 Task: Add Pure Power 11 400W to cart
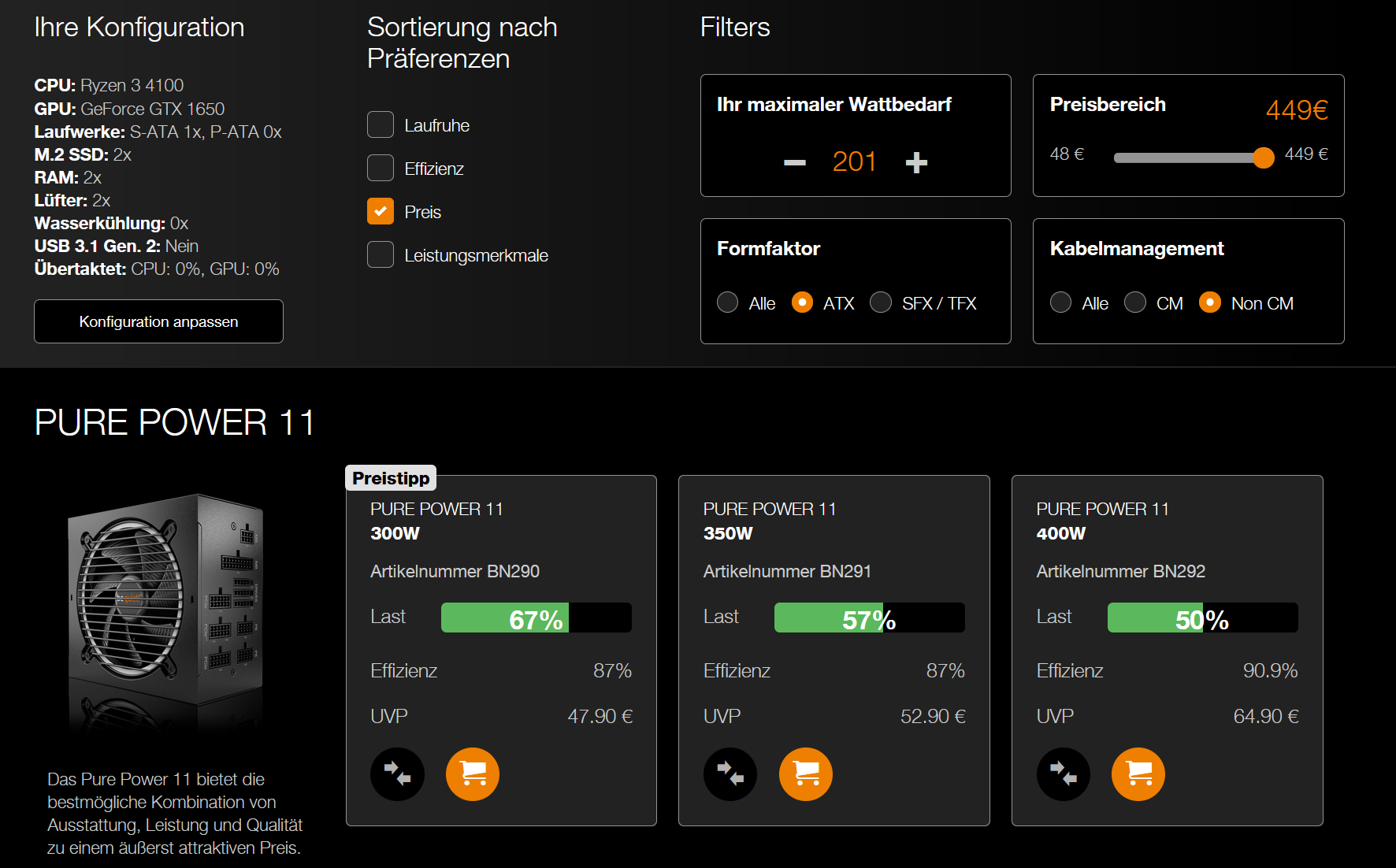(1138, 774)
